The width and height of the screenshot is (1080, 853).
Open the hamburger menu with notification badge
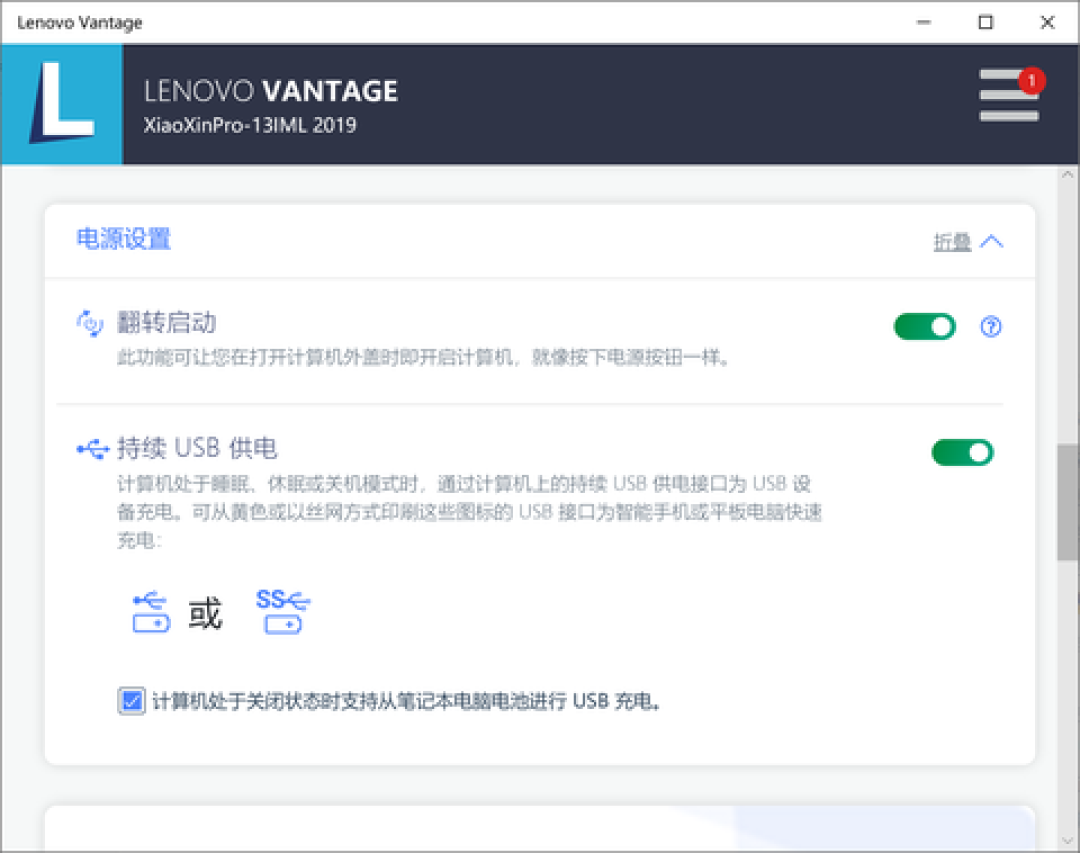pos(1009,95)
